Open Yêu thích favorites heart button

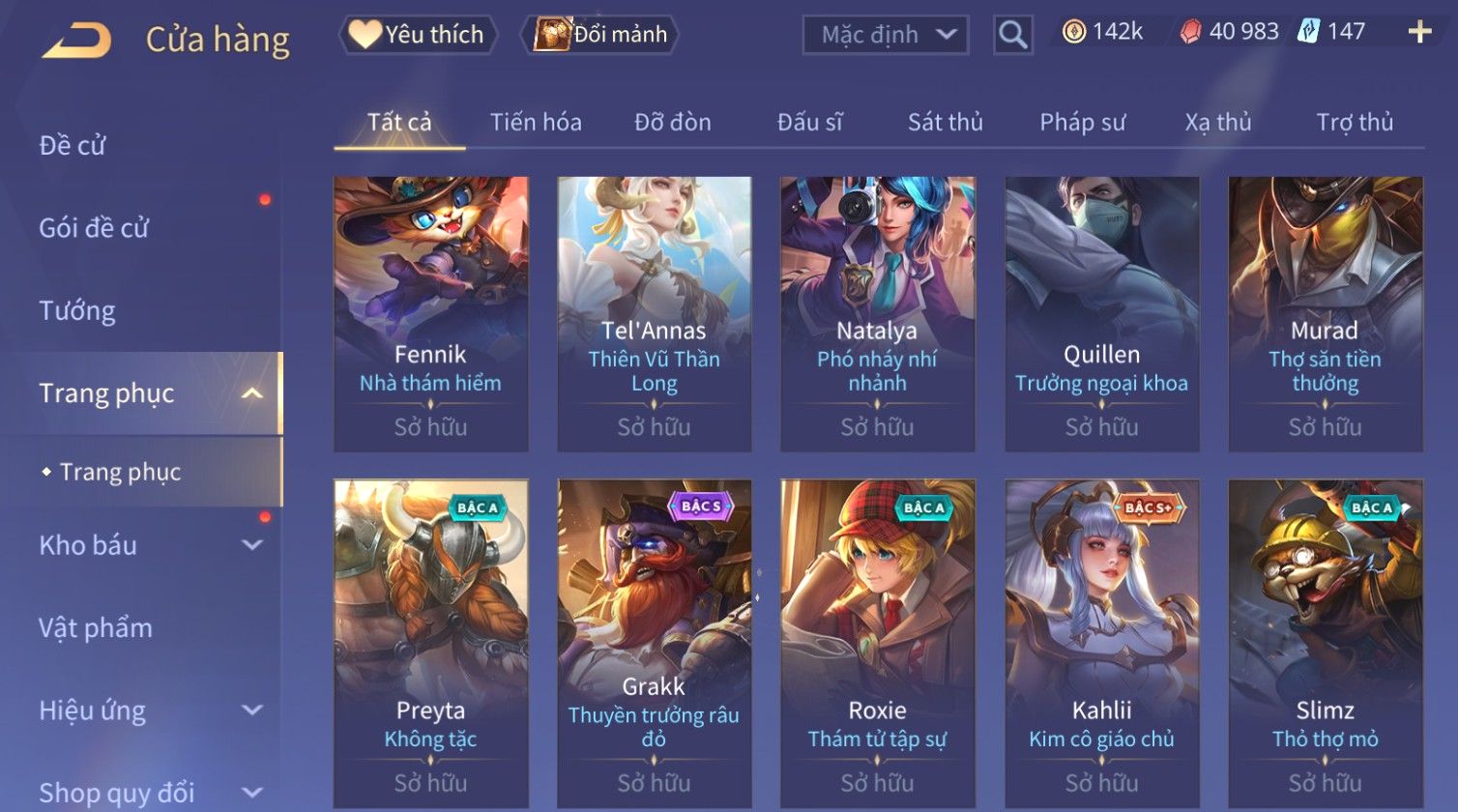pyautogui.click(x=418, y=35)
